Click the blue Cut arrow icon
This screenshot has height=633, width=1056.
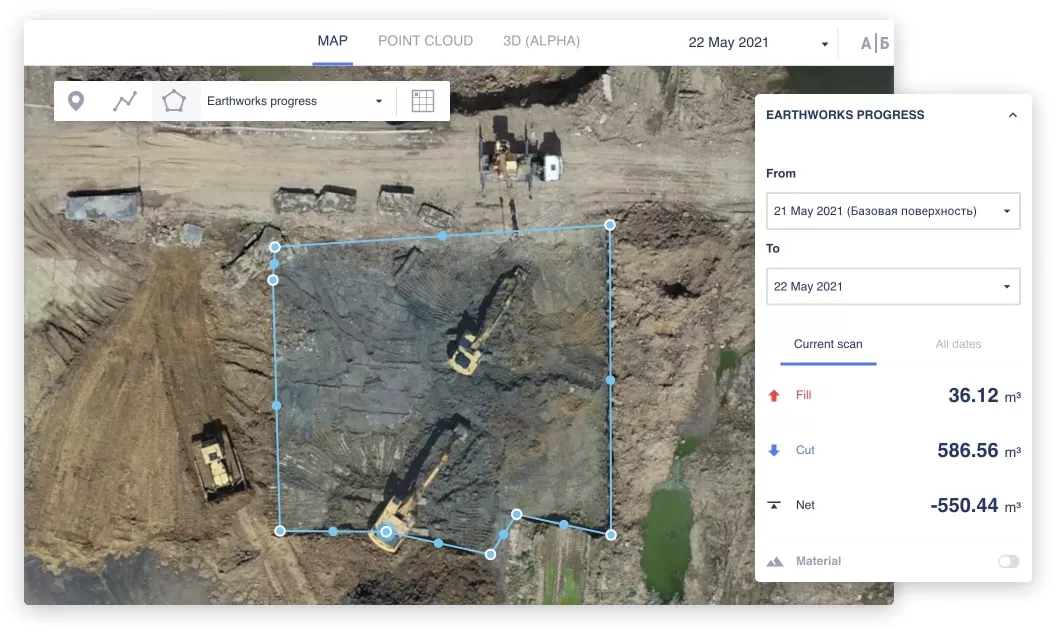(x=773, y=451)
